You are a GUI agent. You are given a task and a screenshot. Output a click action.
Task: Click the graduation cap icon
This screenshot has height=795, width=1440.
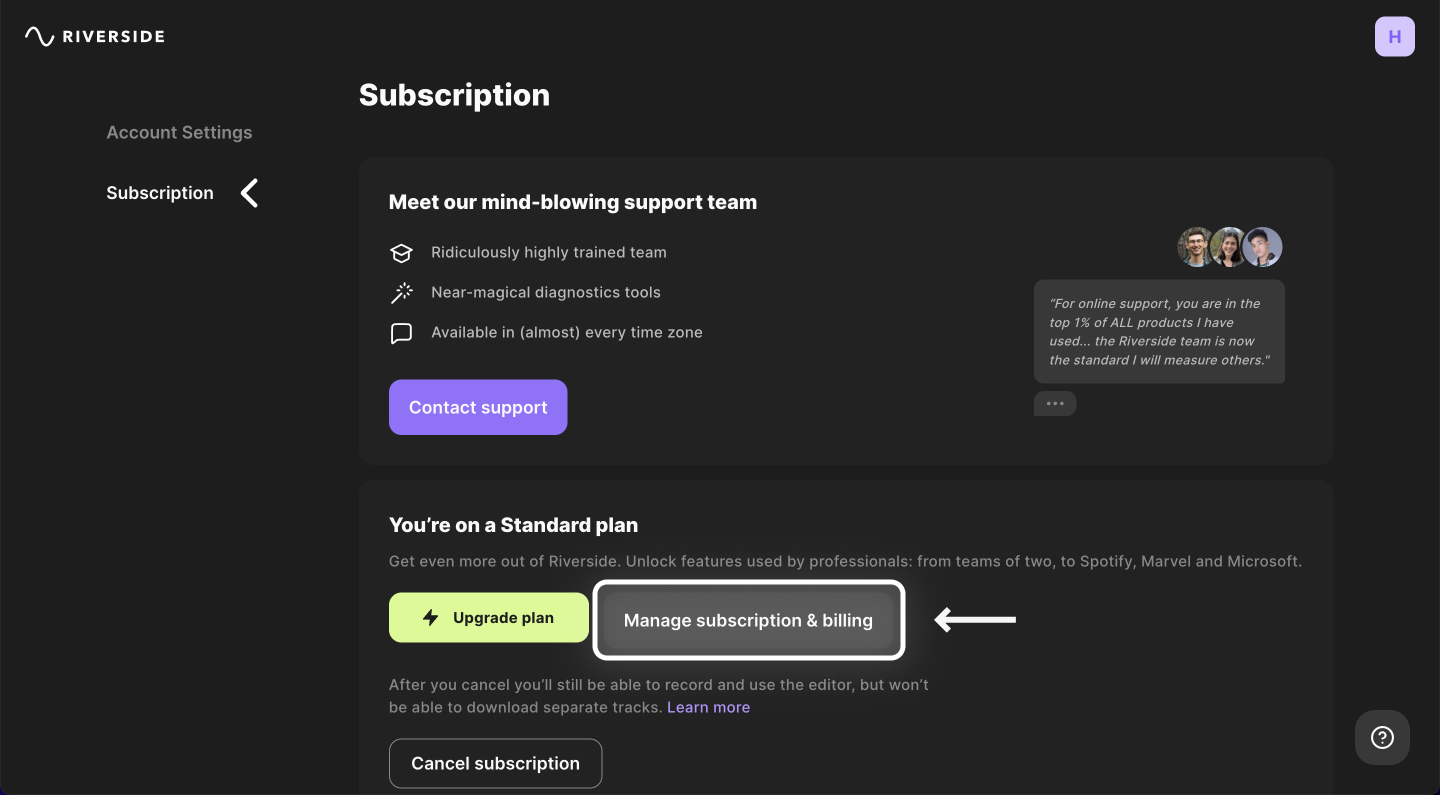coord(401,253)
